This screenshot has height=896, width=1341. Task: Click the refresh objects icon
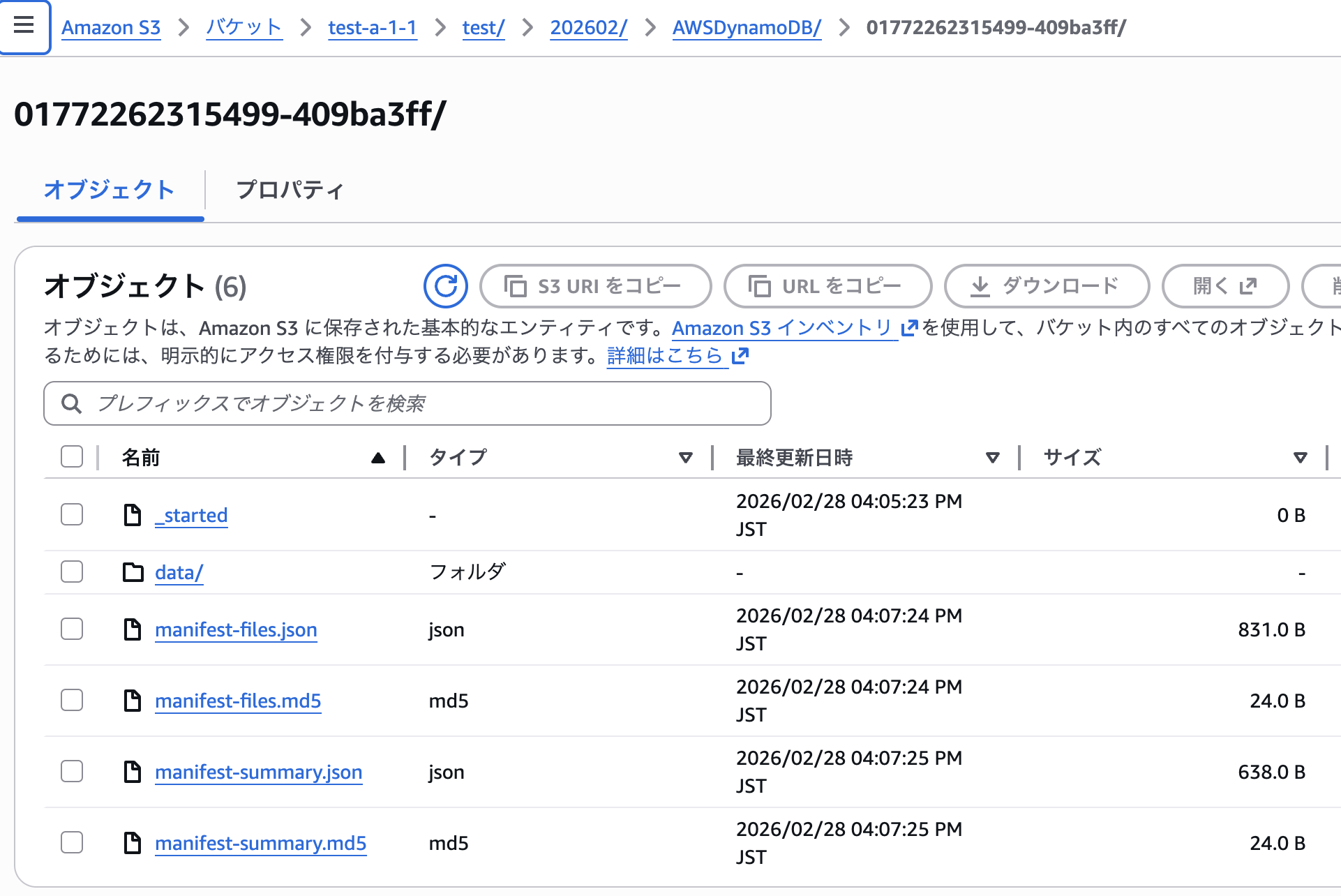[446, 285]
